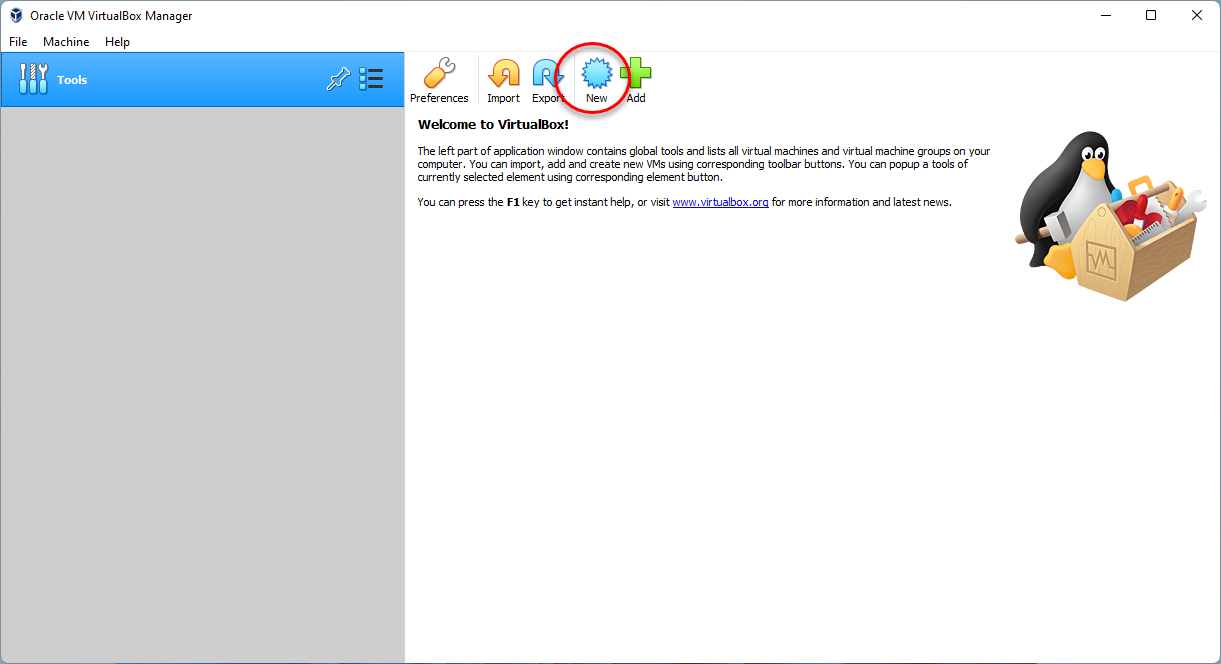The height and width of the screenshot is (664, 1221).
Task: Open the Help menu
Action: click(x=117, y=42)
